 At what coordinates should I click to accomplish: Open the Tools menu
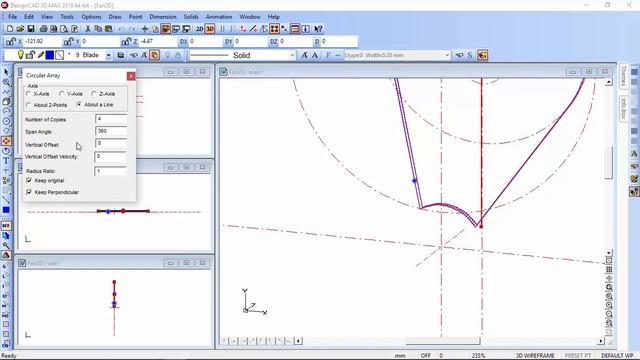point(67,17)
